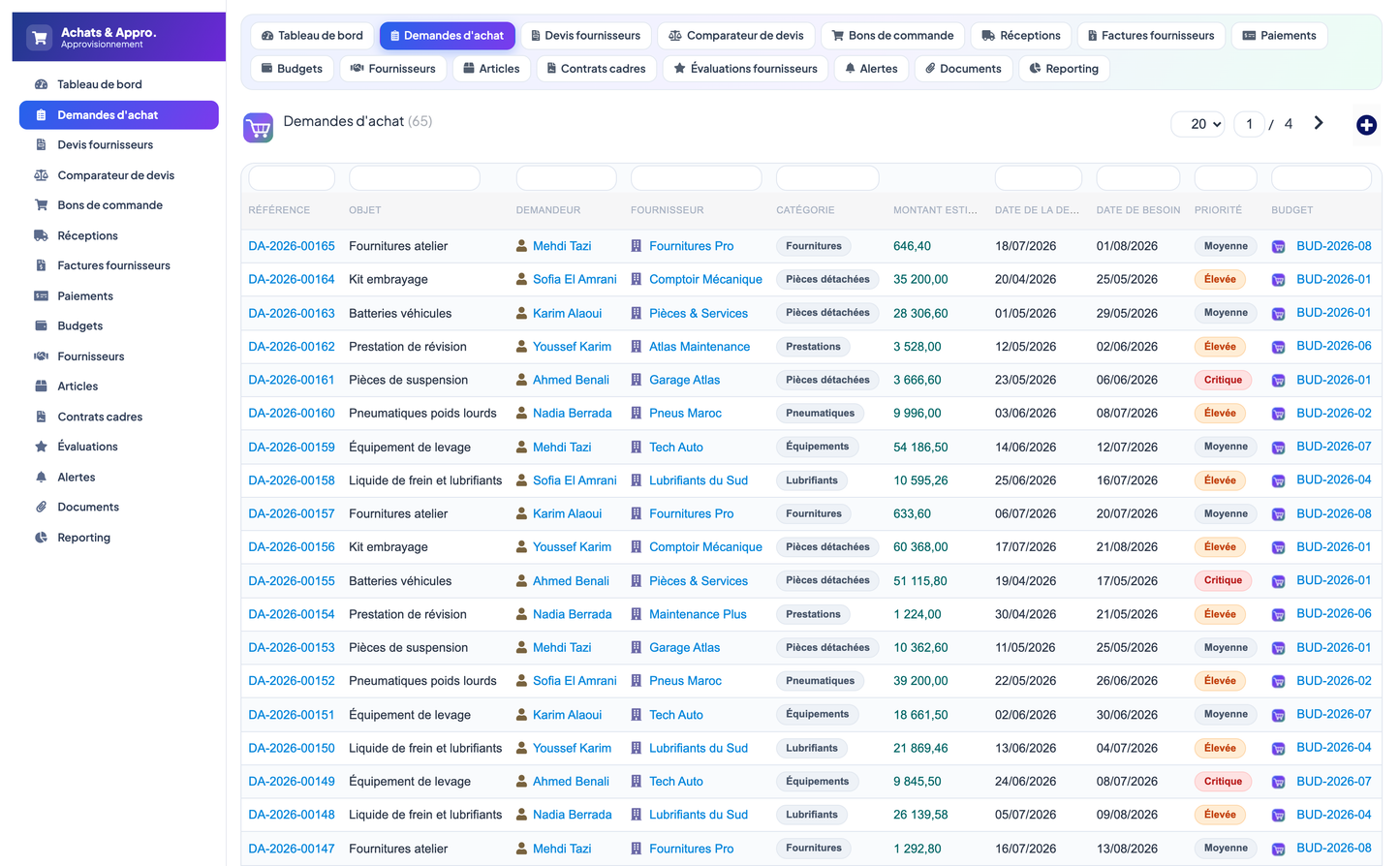
Task: Open the Contrats cadres top tab
Action: tap(596, 69)
